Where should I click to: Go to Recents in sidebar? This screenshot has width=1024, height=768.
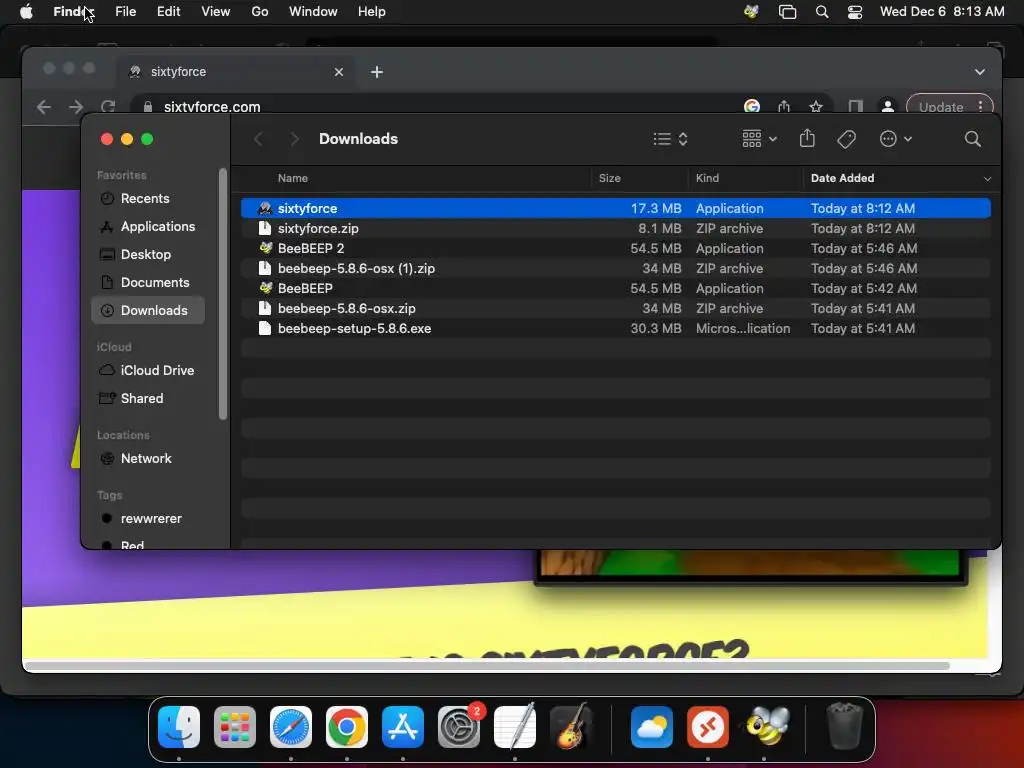point(148,199)
